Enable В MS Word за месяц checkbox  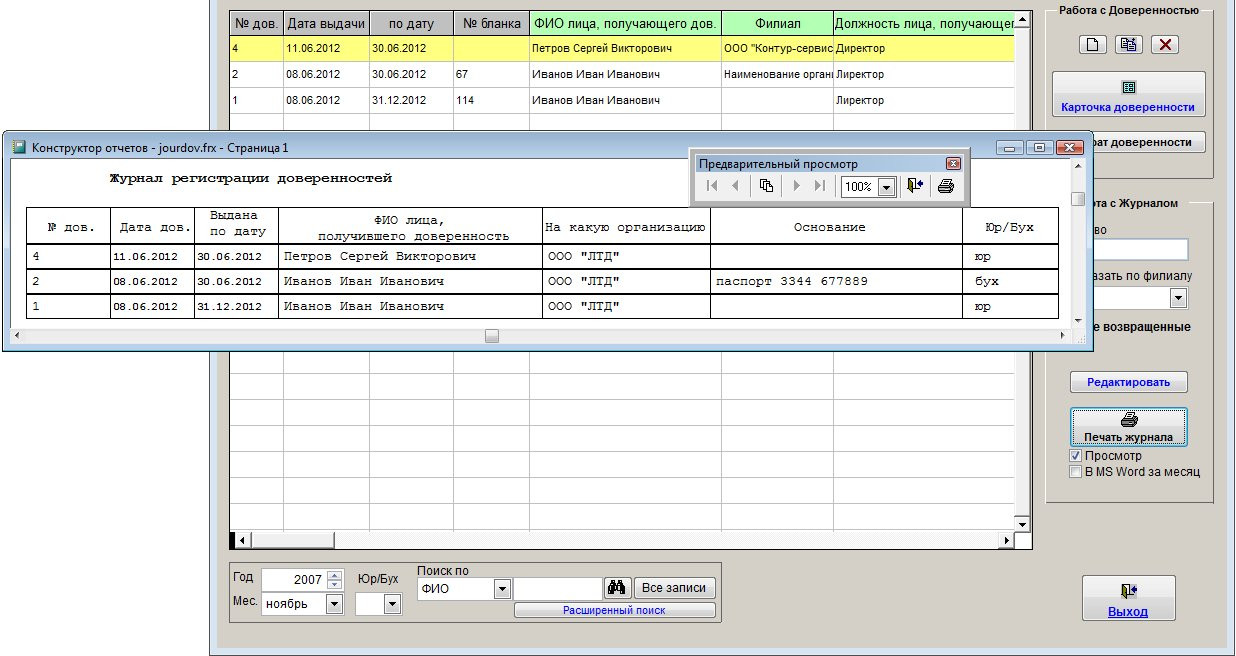point(1076,472)
